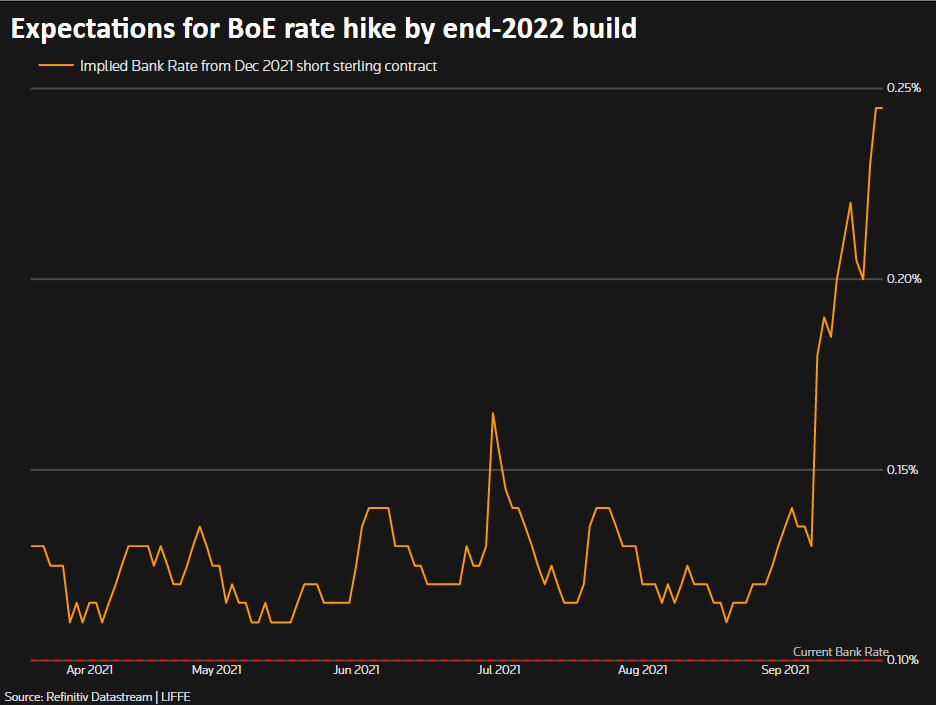The image size is (936, 705).
Task: Click the Aug 2021 axis tab label
Action: coord(643,670)
